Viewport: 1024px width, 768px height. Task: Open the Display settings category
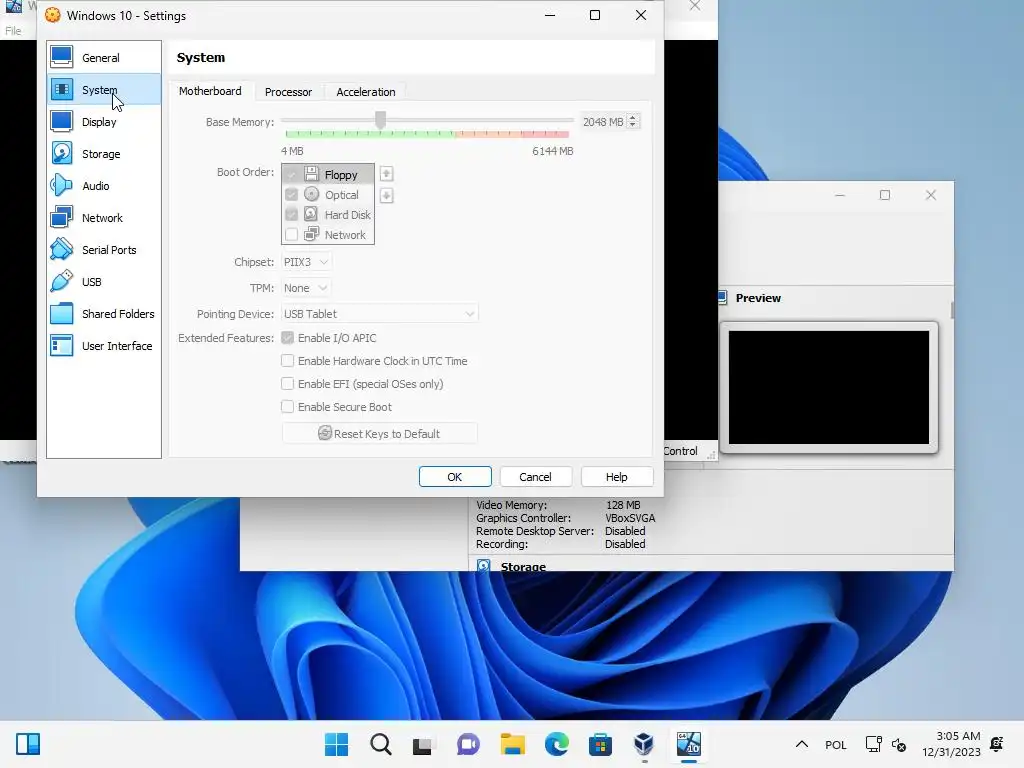pos(104,121)
